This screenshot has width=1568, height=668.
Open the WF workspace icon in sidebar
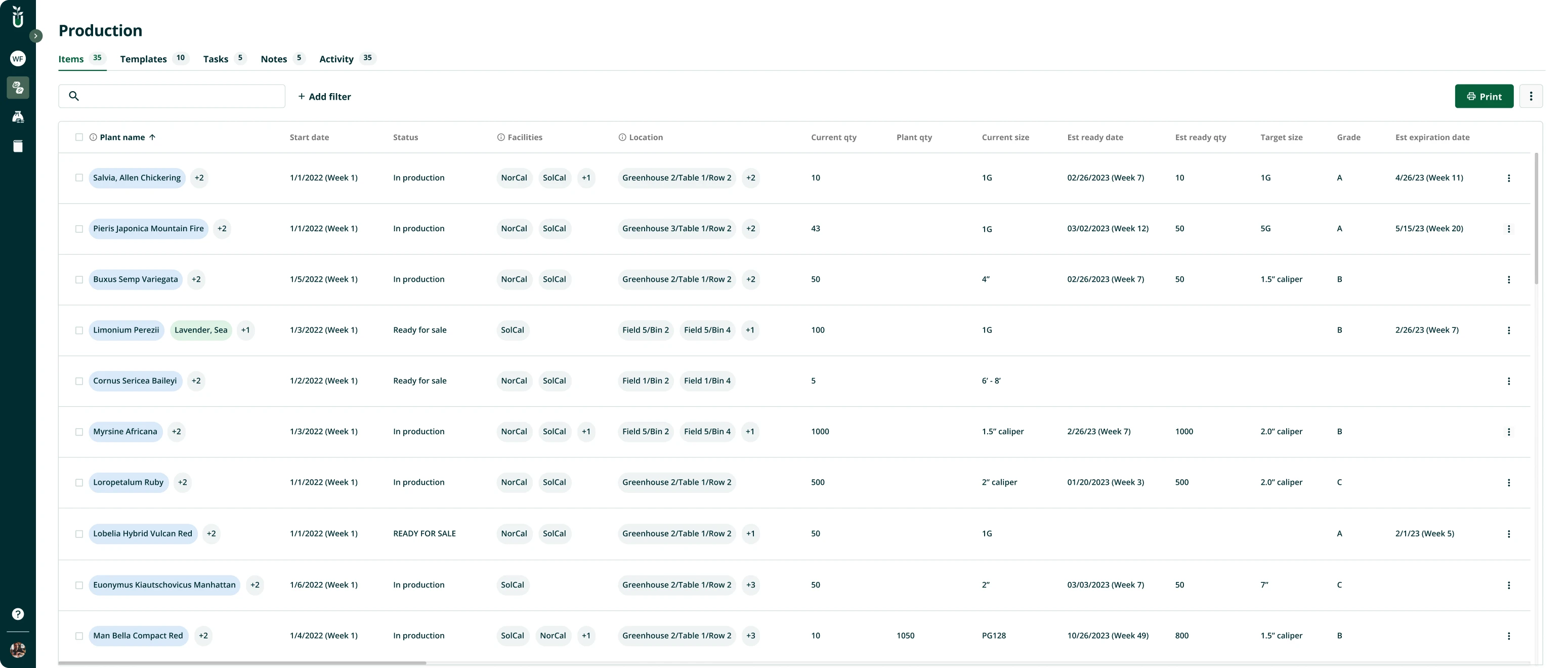18,59
